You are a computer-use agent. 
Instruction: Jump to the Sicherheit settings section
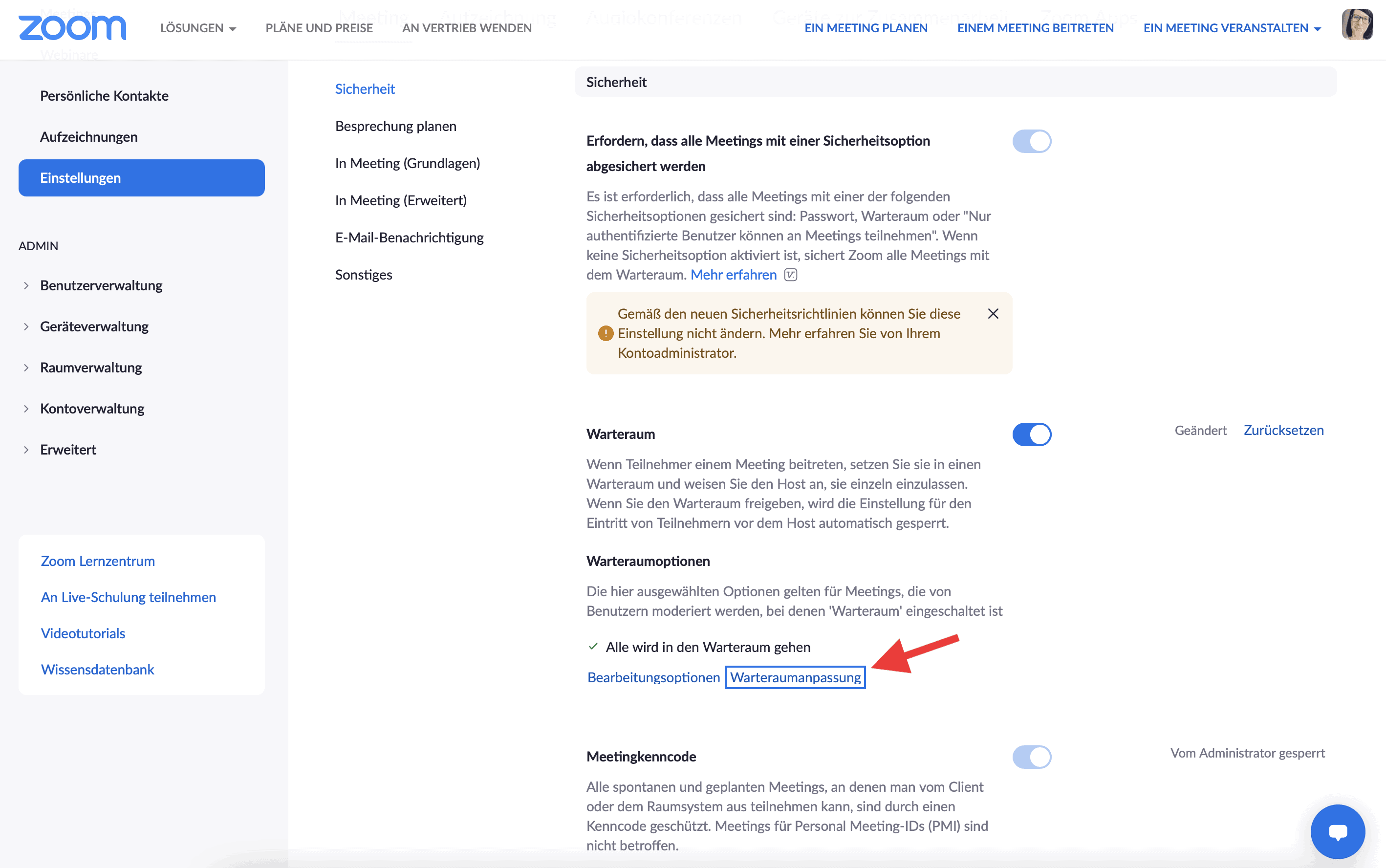pos(365,89)
